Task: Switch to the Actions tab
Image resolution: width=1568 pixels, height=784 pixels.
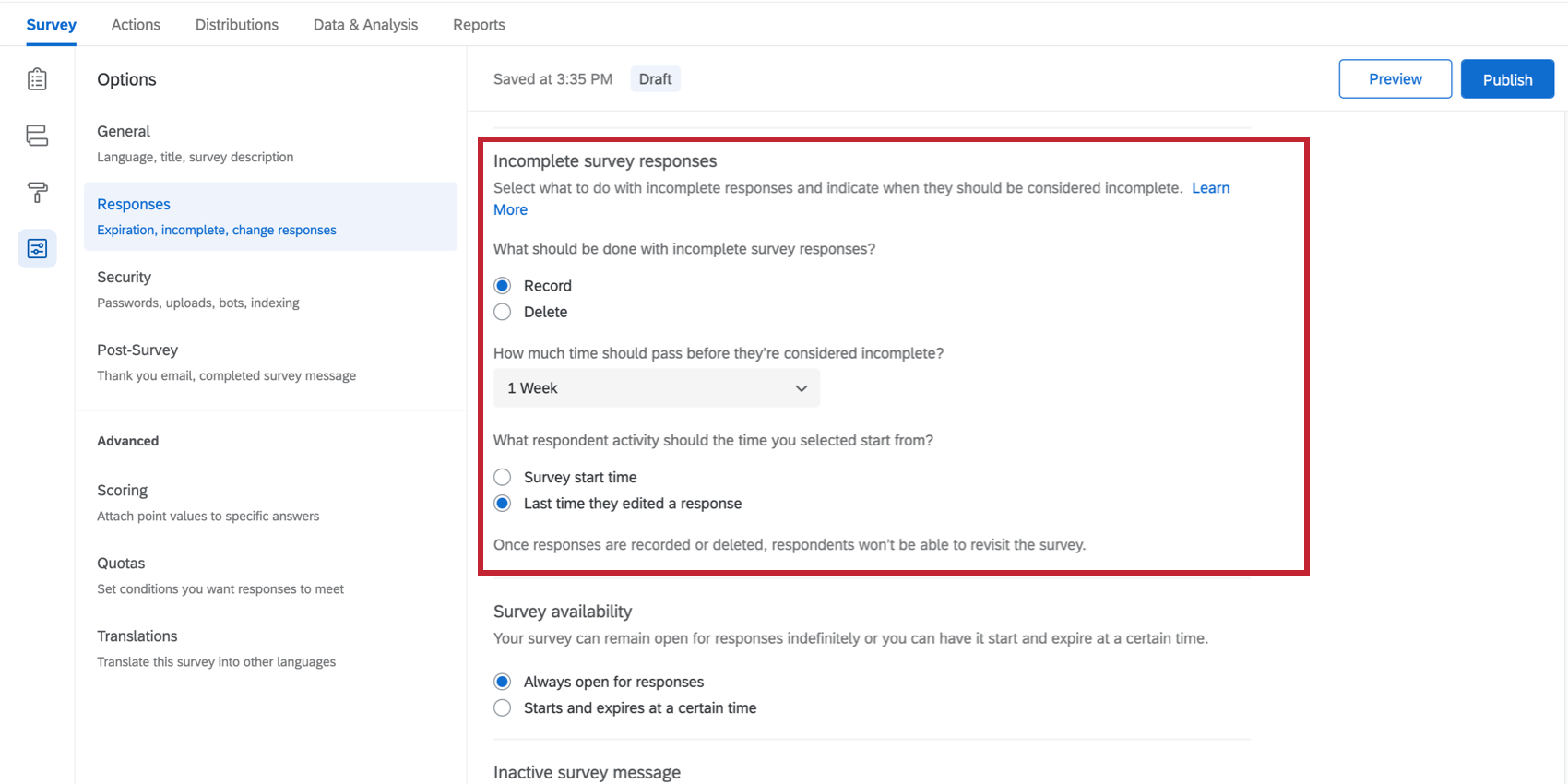Action: click(x=136, y=25)
